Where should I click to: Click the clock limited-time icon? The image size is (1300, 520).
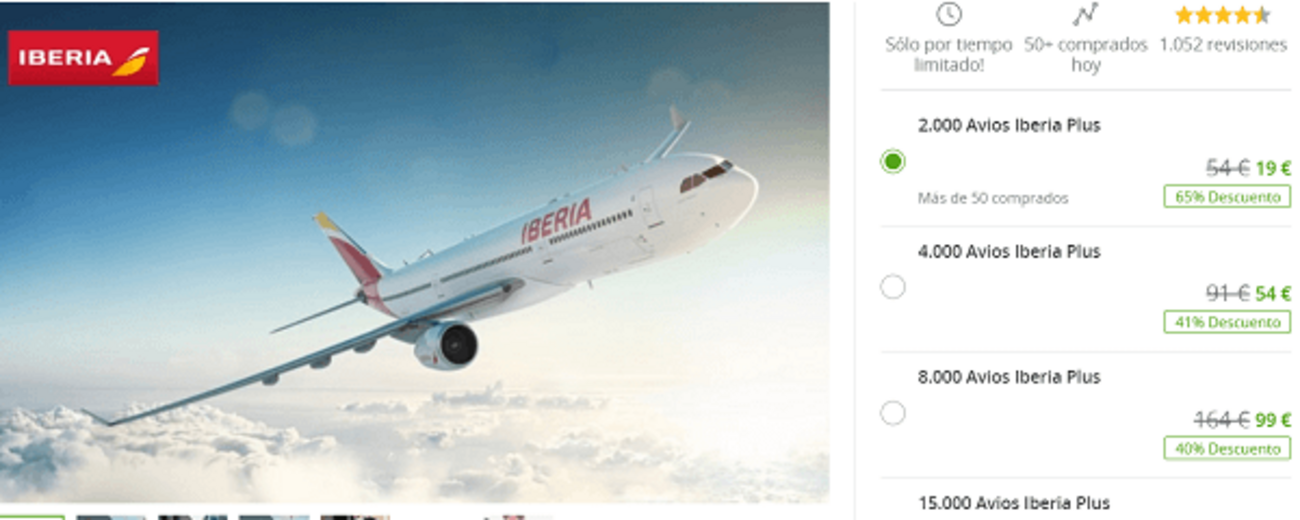(x=948, y=14)
